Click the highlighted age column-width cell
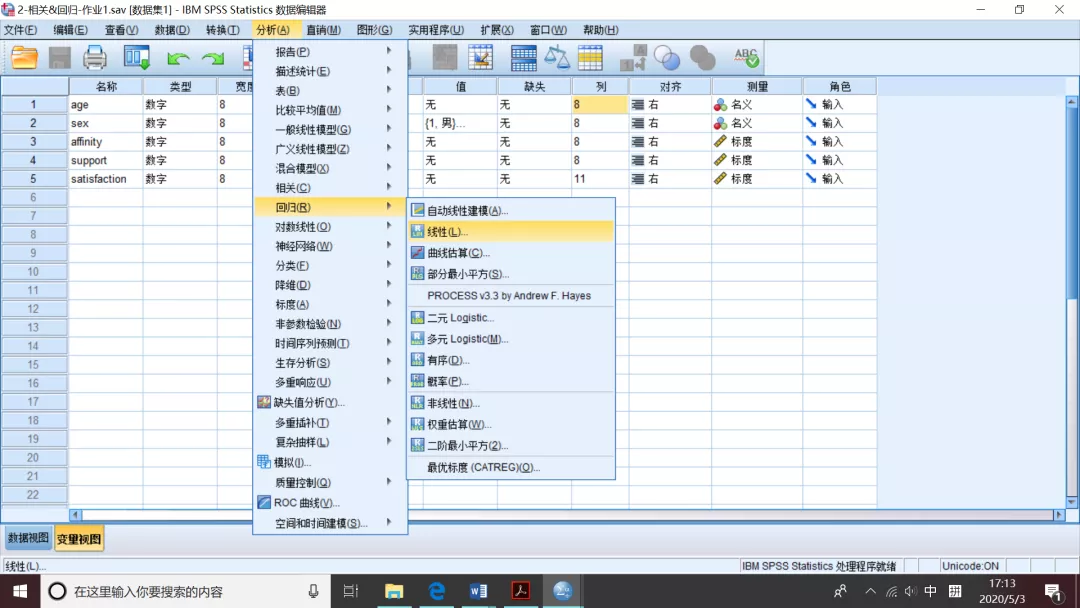The height and width of the screenshot is (608, 1080). 599,105
